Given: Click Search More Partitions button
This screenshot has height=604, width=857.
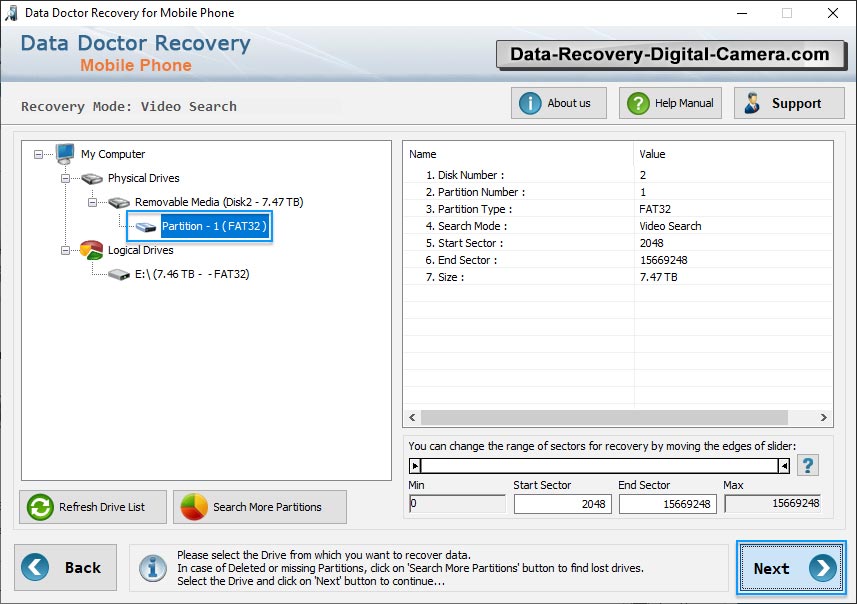Looking at the screenshot, I should pos(260,507).
